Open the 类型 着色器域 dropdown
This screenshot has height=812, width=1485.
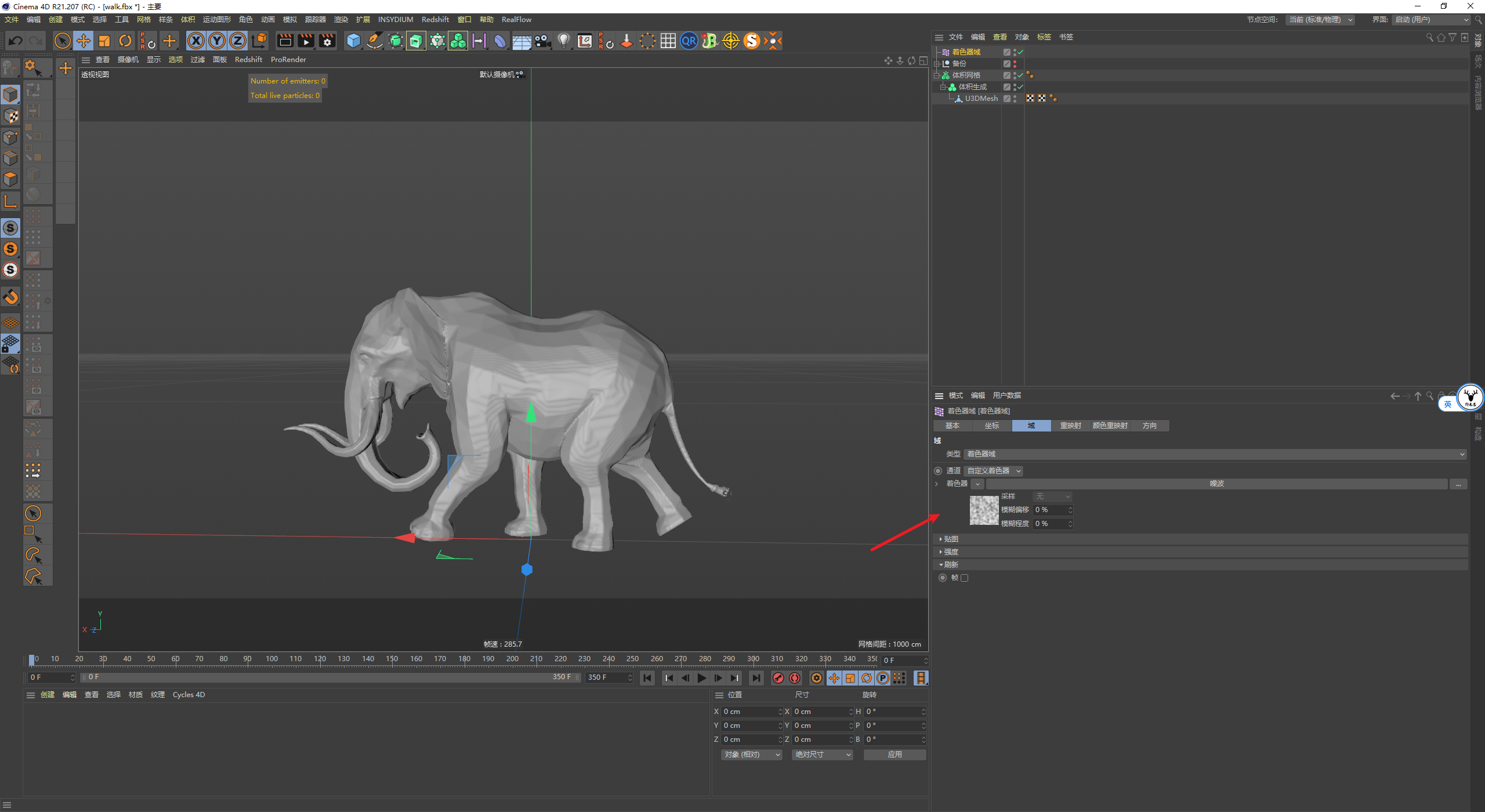point(1215,454)
